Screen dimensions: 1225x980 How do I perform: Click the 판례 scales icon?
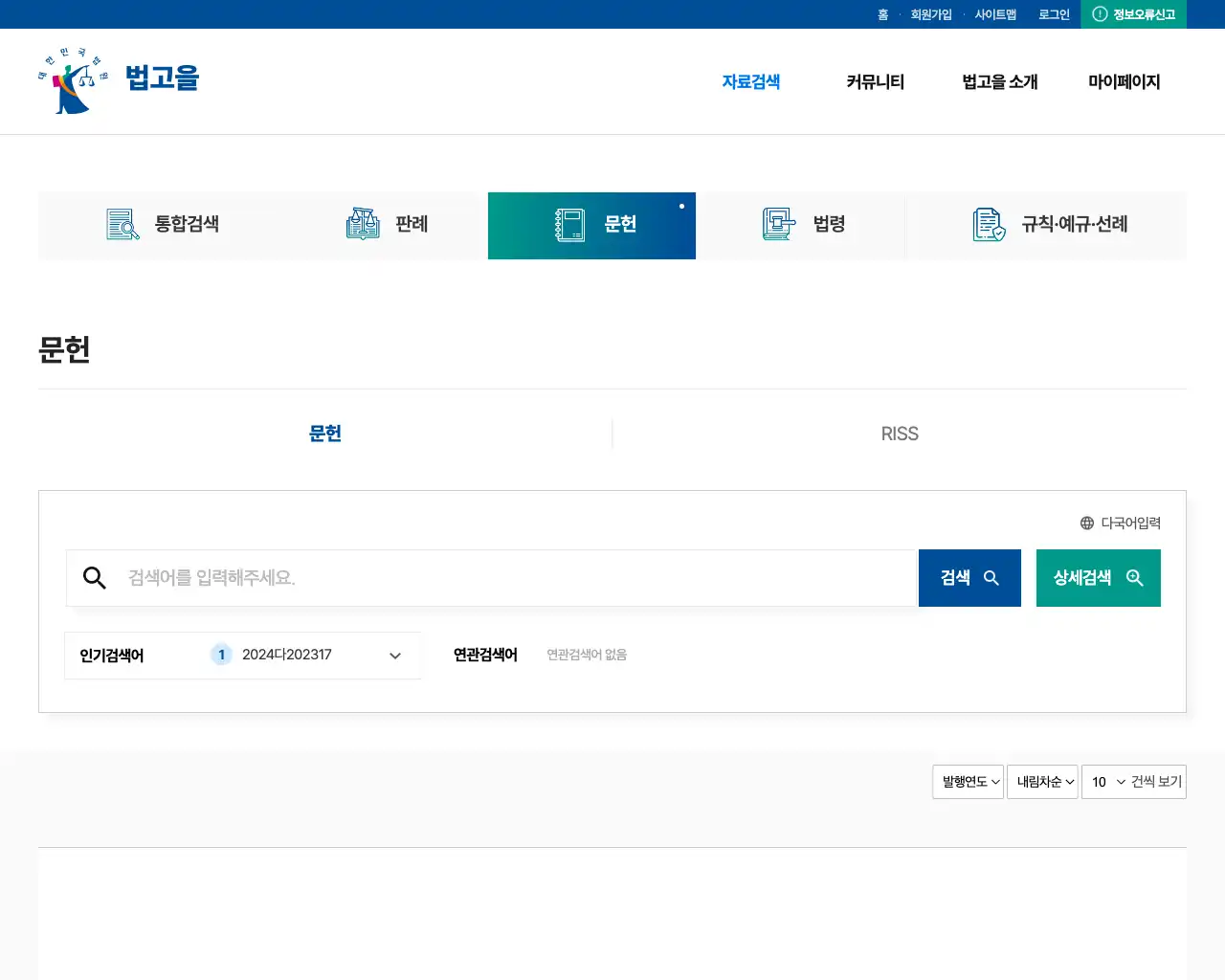(x=363, y=224)
